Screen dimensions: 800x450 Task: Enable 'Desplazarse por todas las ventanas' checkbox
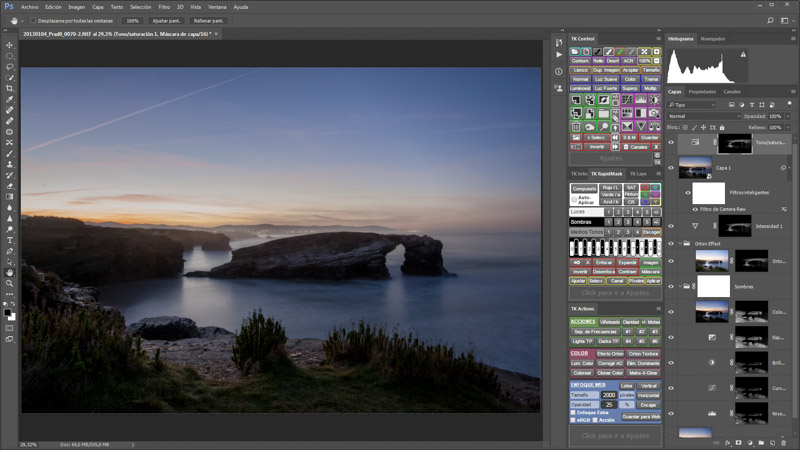pyautogui.click(x=33, y=20)
